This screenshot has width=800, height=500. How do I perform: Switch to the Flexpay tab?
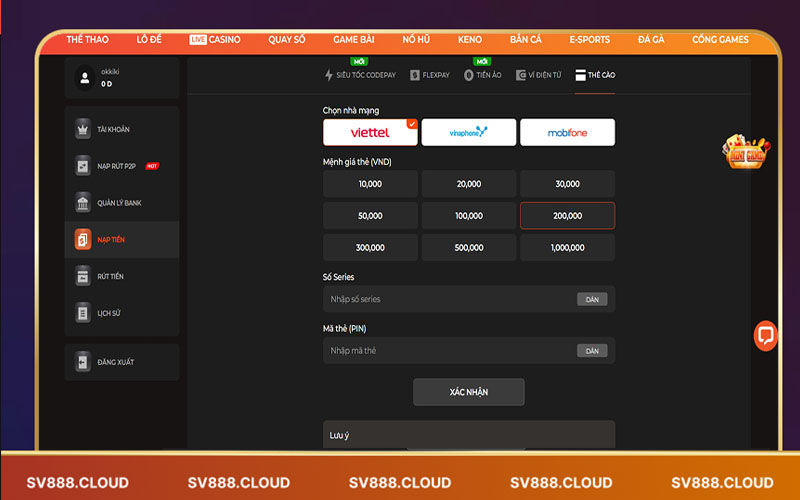point(430,75)
